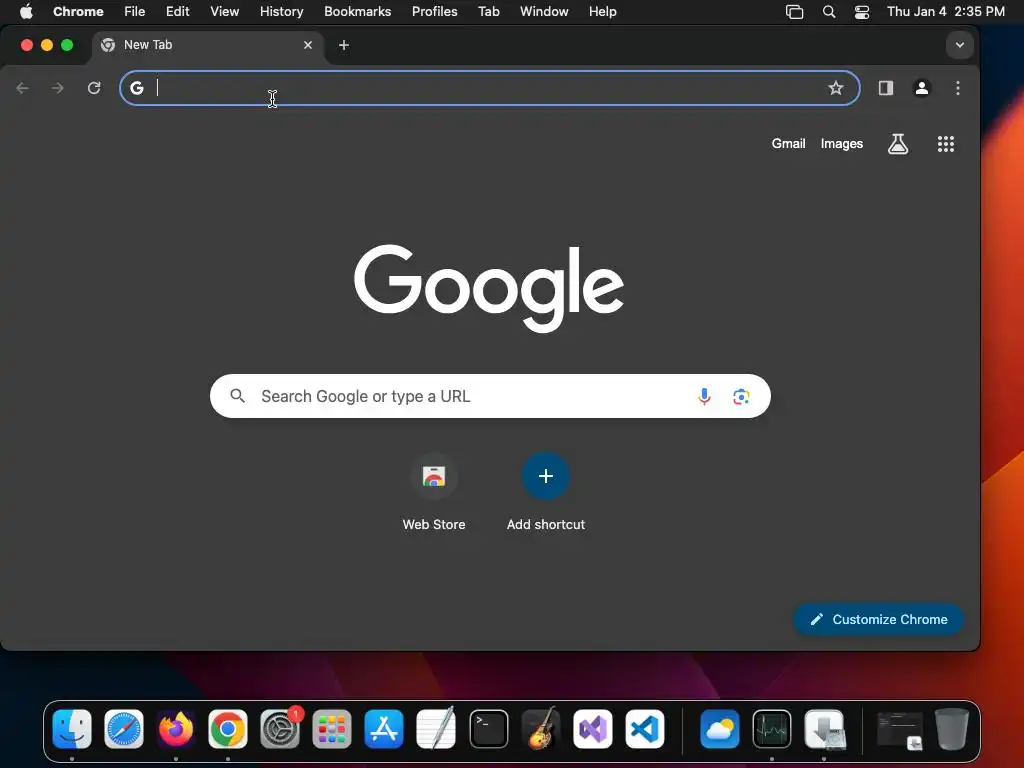The image size is (1024, 768).
Task: Open the Tab menu
Action: click(488, 12)
